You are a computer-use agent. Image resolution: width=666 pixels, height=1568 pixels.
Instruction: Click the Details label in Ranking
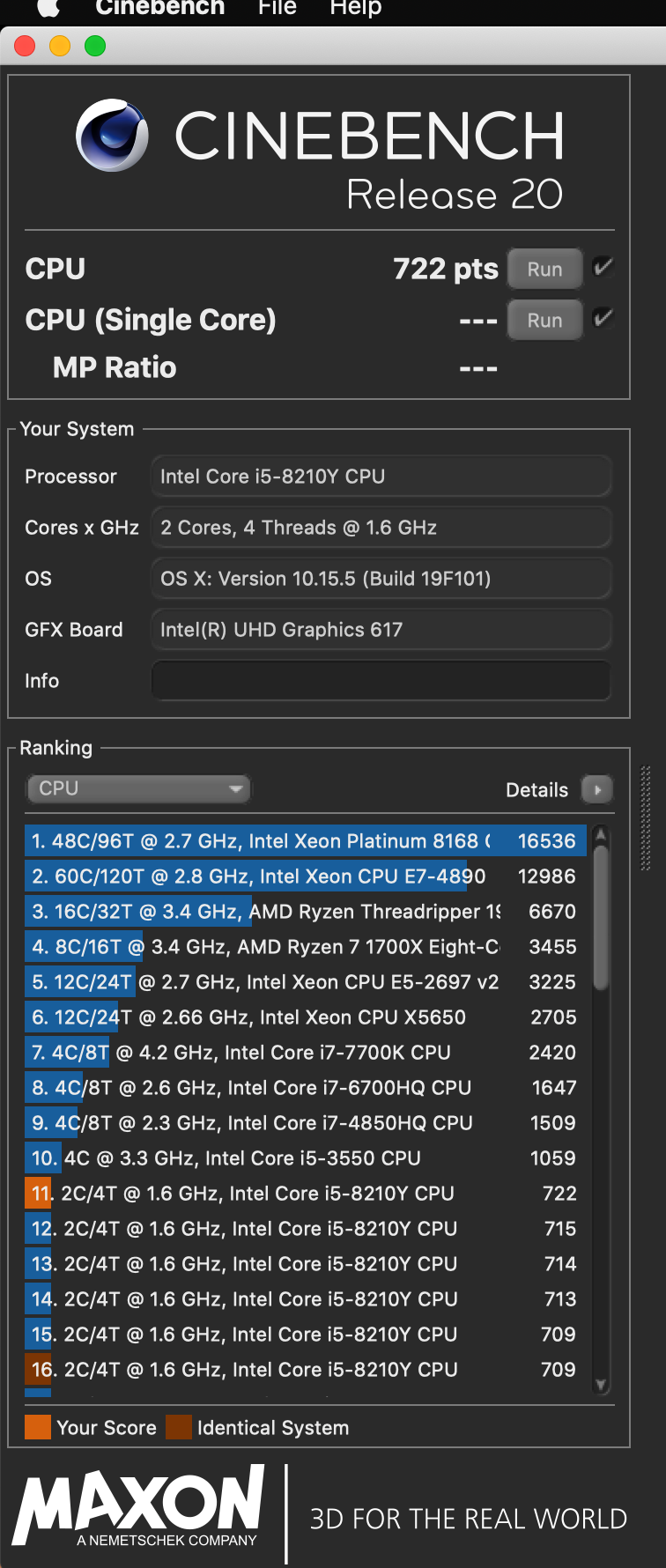tap(536, 790)
